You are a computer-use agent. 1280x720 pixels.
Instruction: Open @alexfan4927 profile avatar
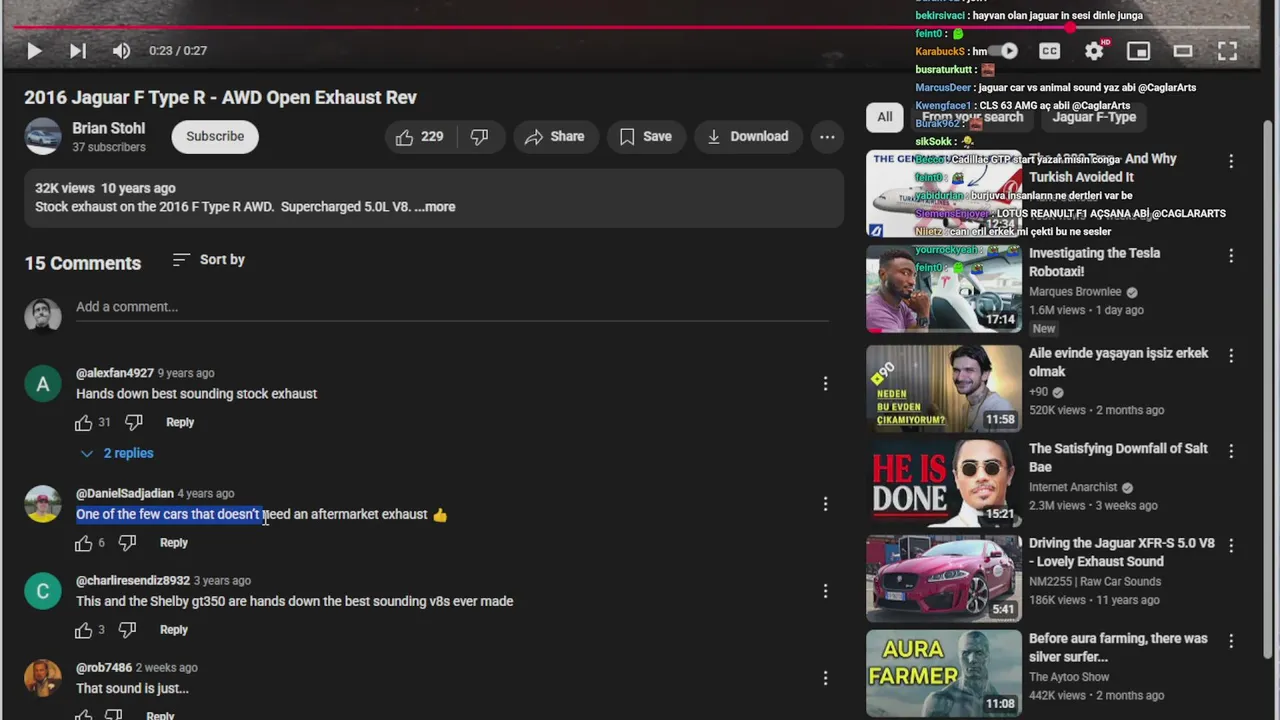tap(43, 384)
